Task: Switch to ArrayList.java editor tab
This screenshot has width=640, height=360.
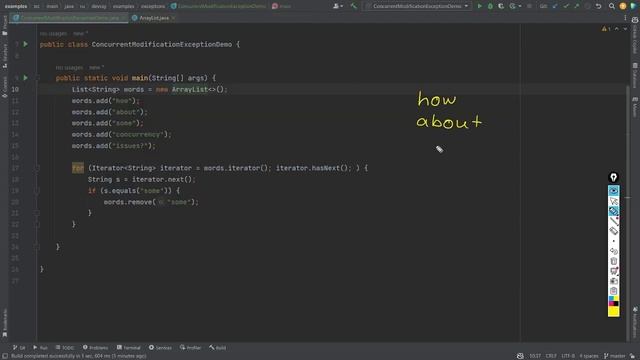Action: (x=154, y=18)
